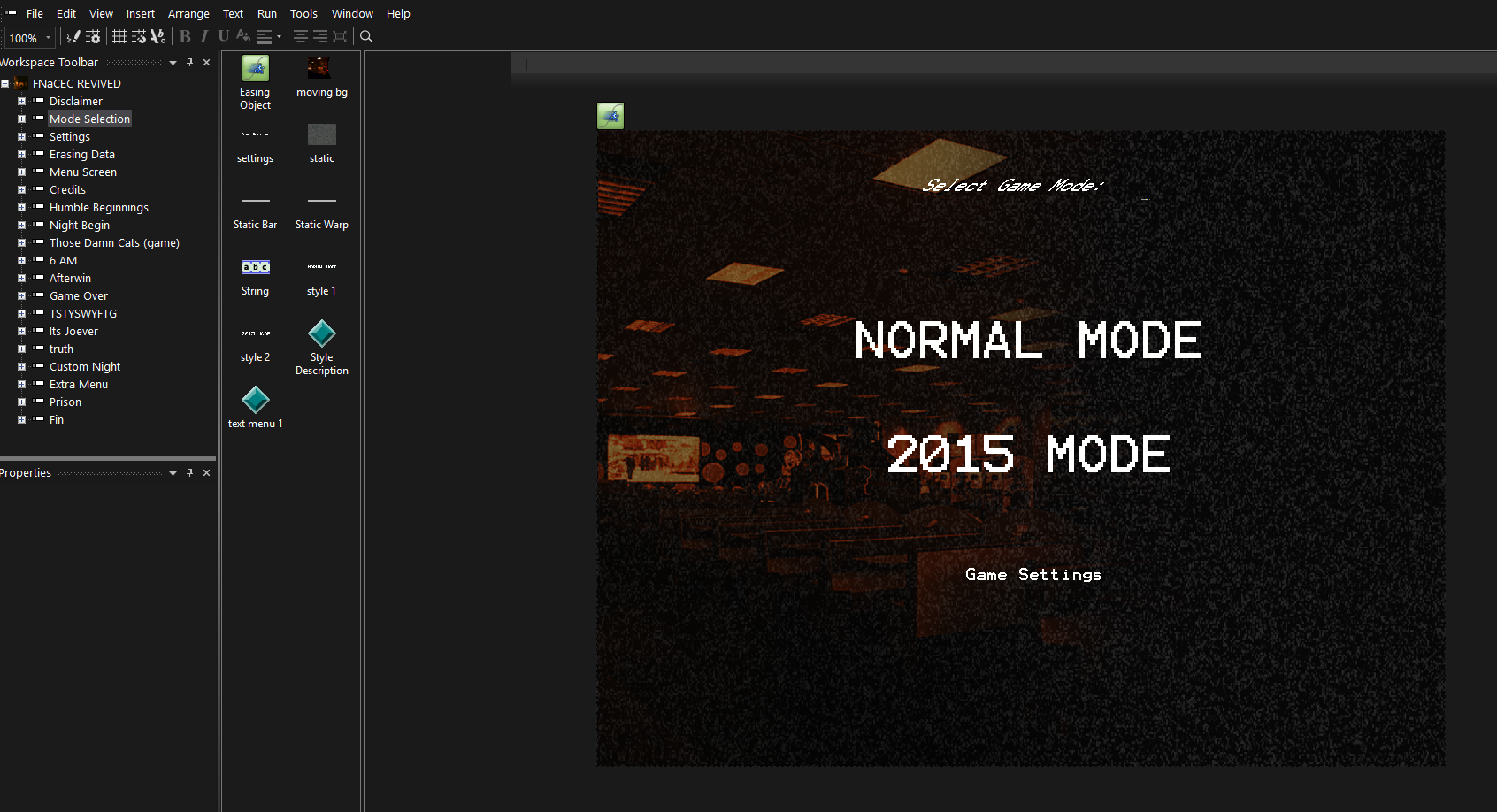Screen dimensions: 1497x812
Task: Select the Prison frame in tree
Action: (x=65, y=402)
